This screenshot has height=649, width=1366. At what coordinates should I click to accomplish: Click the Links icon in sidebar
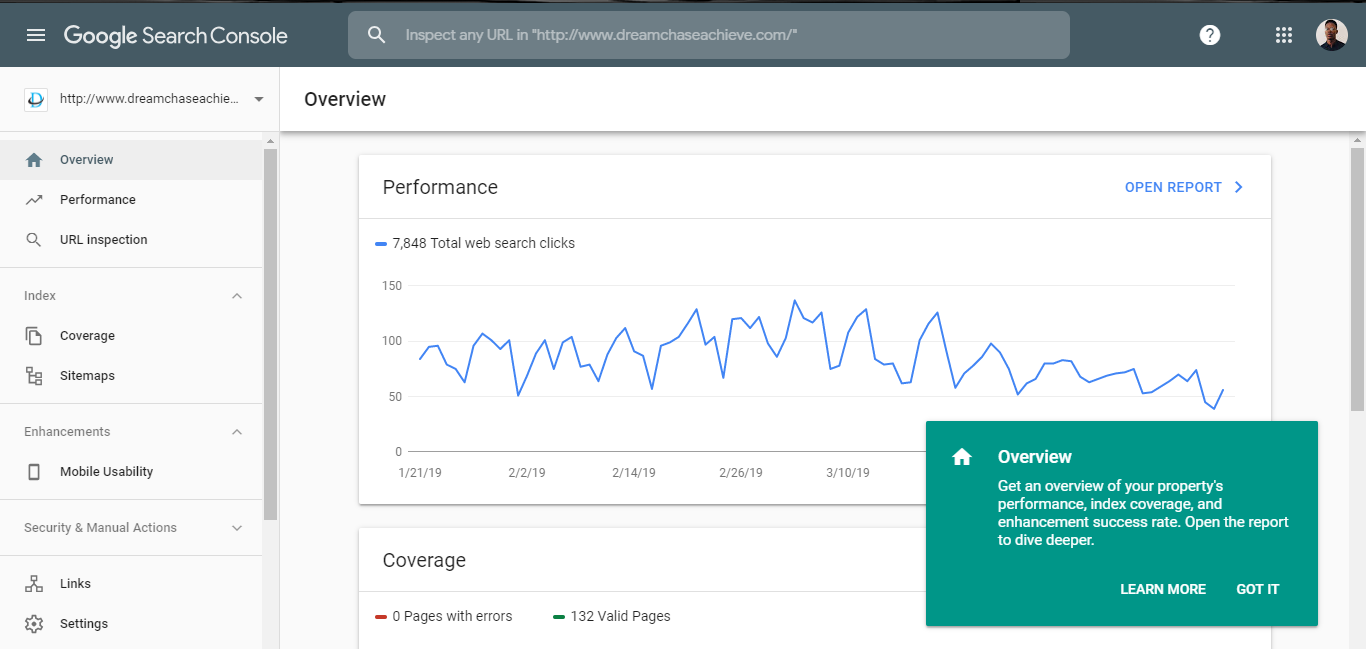click(x=35, y=583)
